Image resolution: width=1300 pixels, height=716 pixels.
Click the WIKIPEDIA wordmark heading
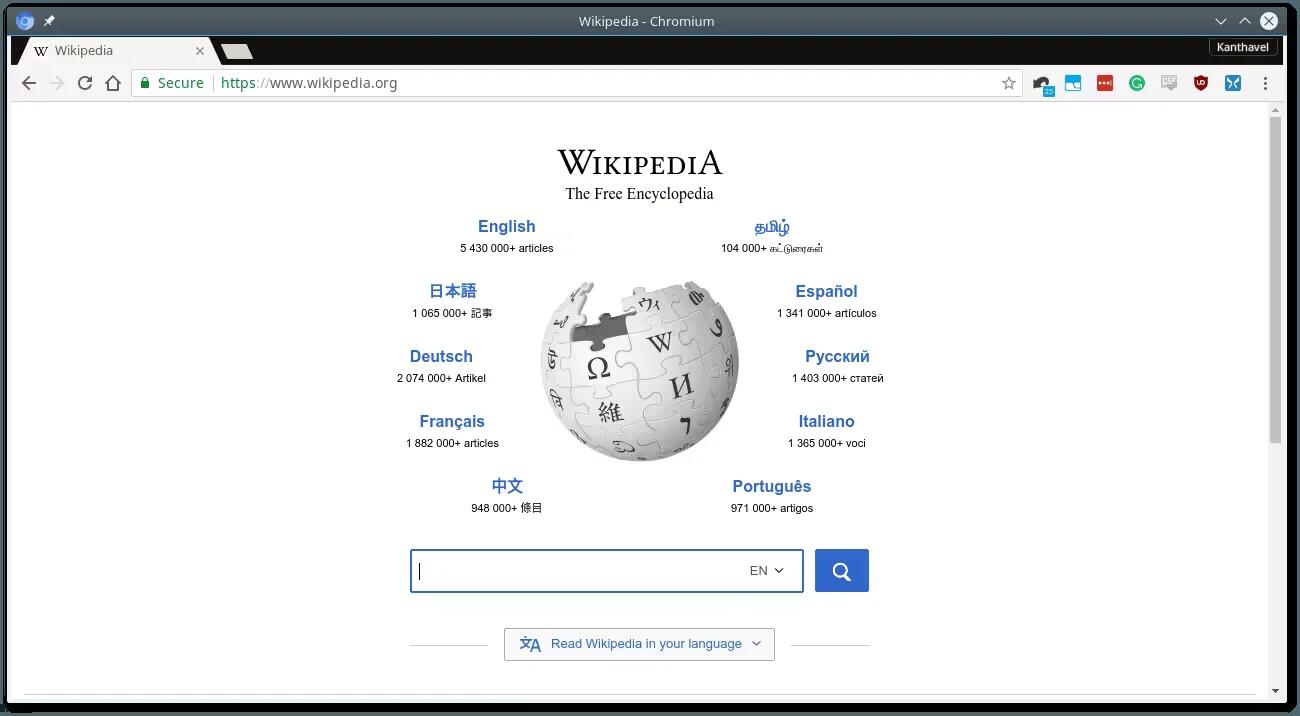tap(640, 162)
